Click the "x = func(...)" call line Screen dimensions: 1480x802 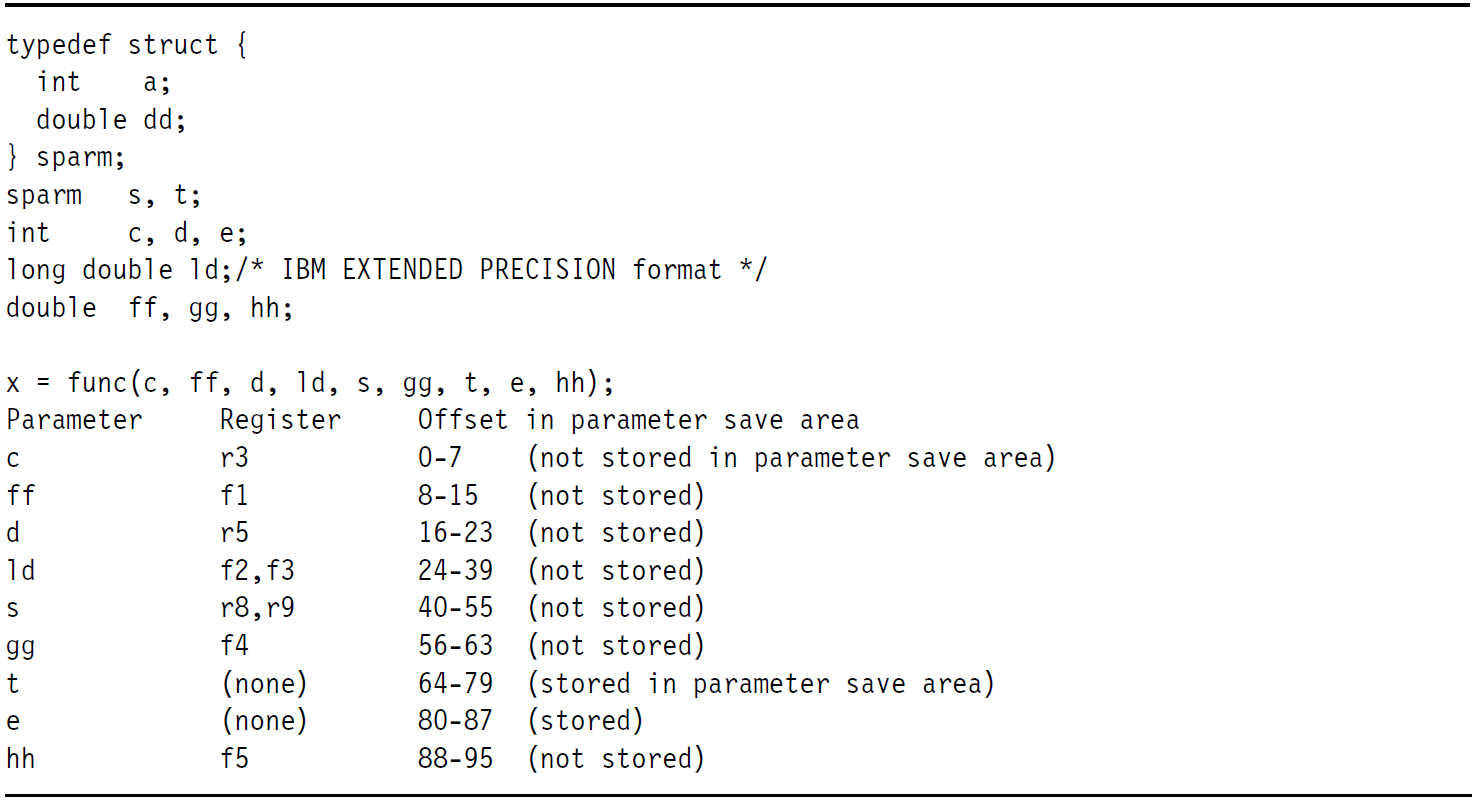point(310,383)
